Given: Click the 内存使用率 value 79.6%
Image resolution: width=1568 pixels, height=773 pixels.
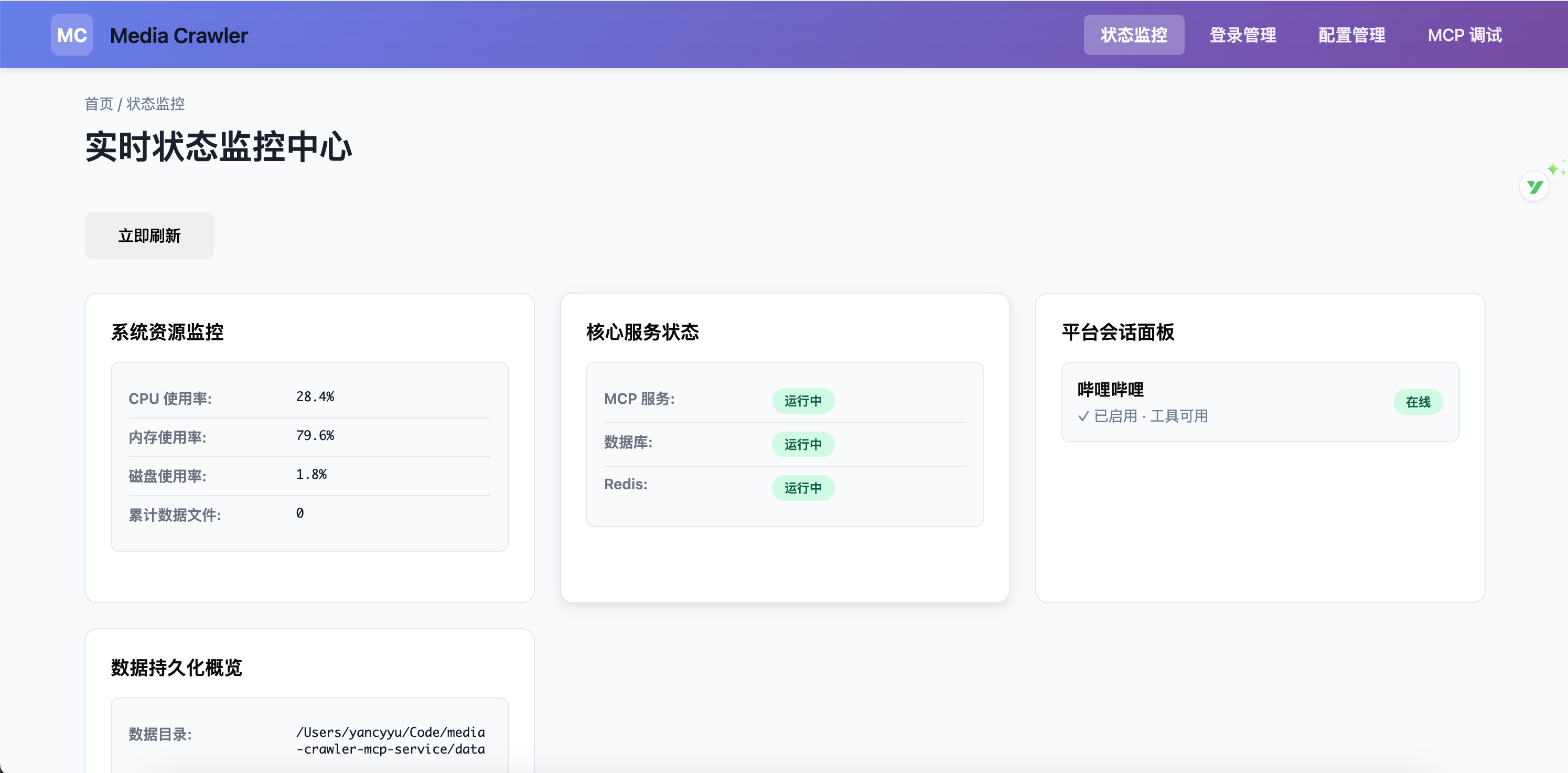Looking at the screenshot, I should (x=315, y=436).
